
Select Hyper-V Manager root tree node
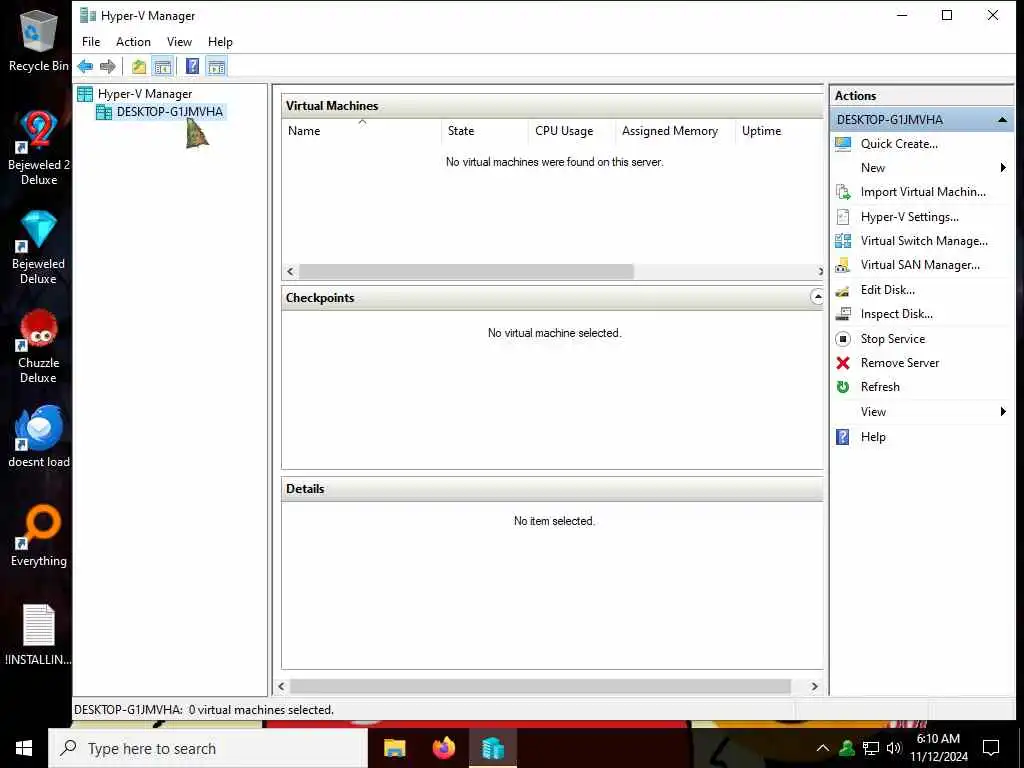(144, 94)
